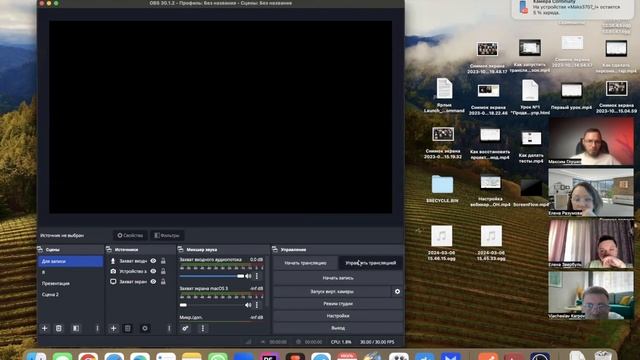Select the 2024-03-06 15.46.15.ogg audio file
The width and height of the screenshot is (640, 360).
pyautogui.click(x=442, y=243)
